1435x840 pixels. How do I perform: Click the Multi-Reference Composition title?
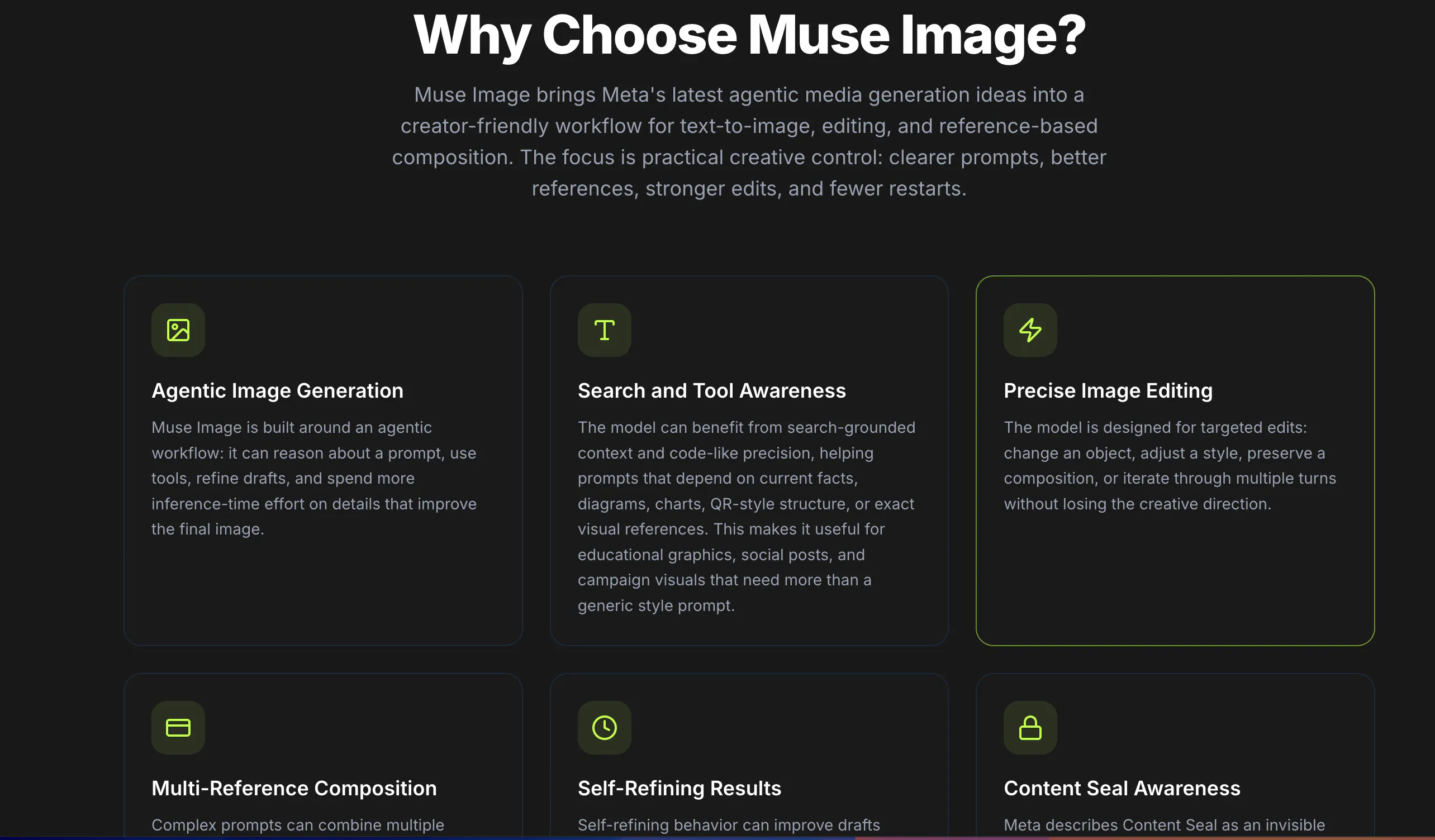tap(294, 789)
